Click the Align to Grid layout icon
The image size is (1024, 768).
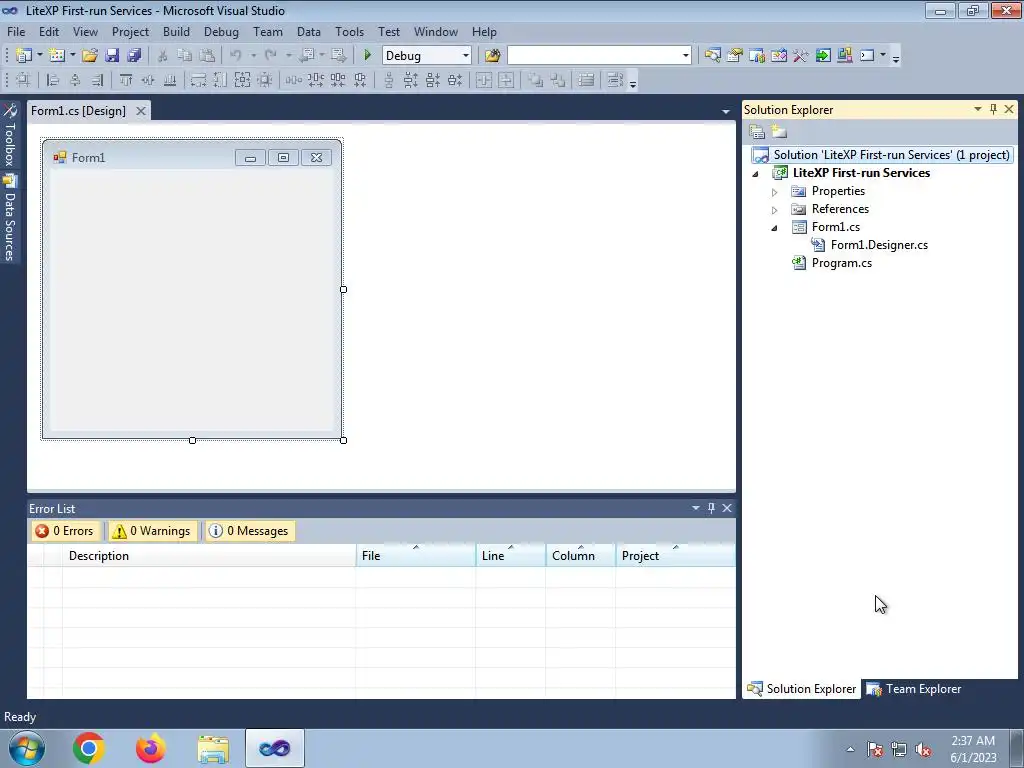click(23, 80)
